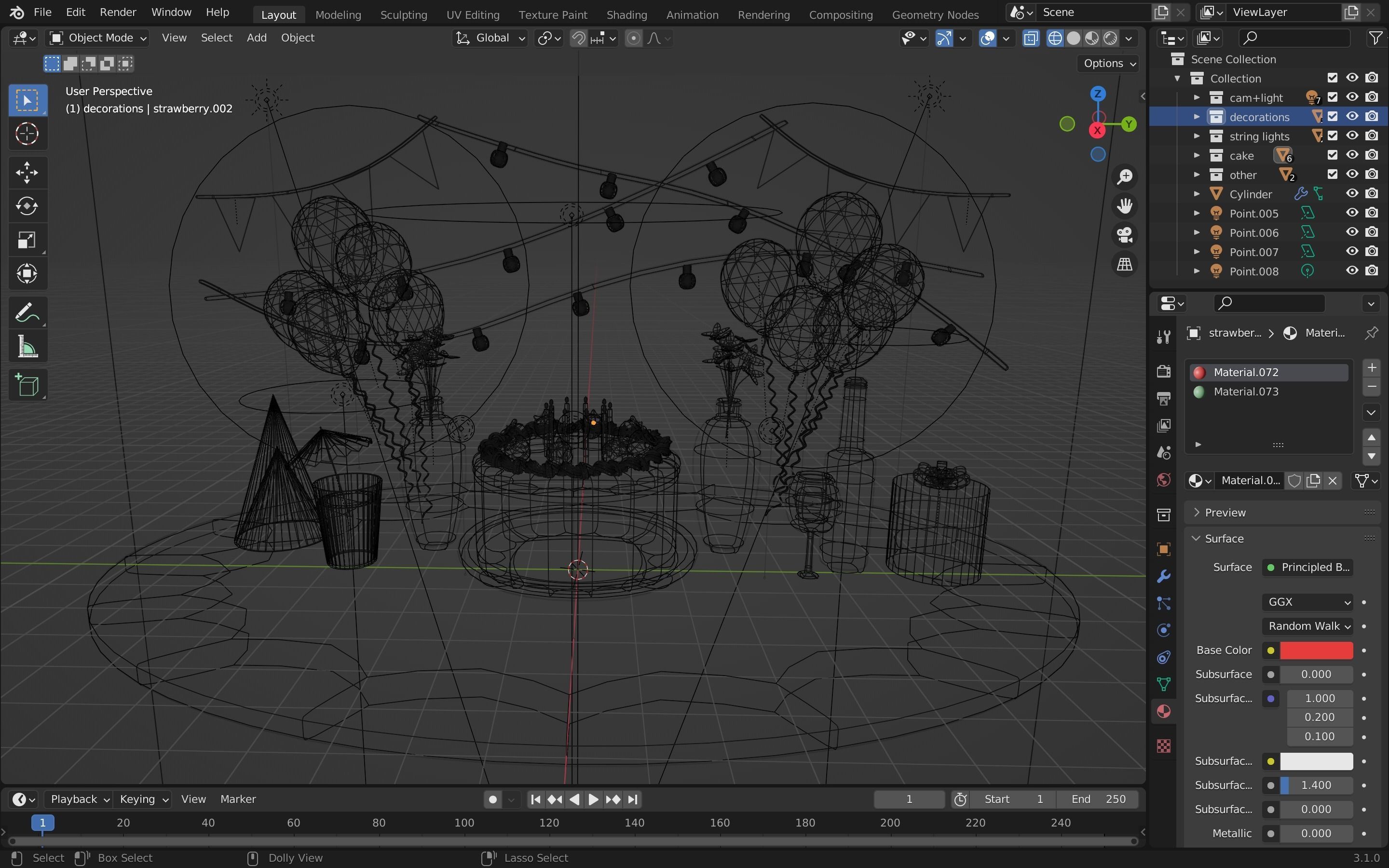The height and width of the screenshot is (868, 1389).
Task: Activate the Rotate tool
Action: coord(27,206)
